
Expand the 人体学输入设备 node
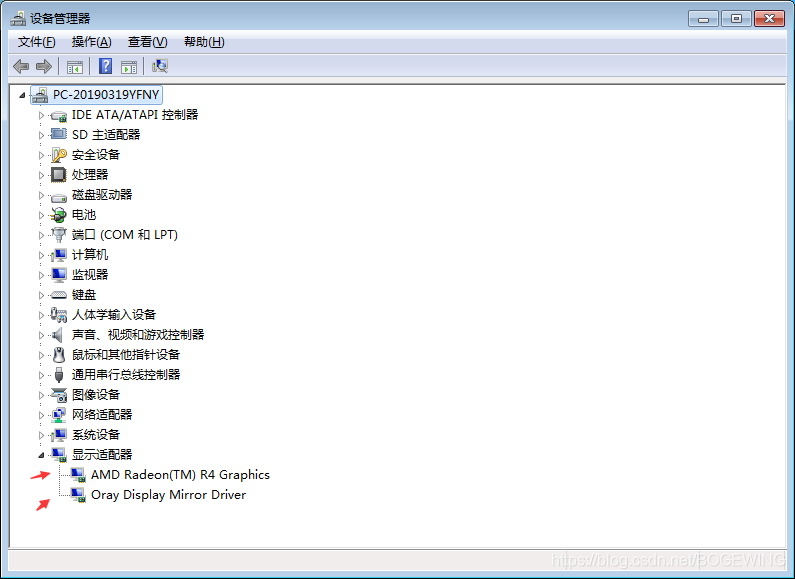41,315
